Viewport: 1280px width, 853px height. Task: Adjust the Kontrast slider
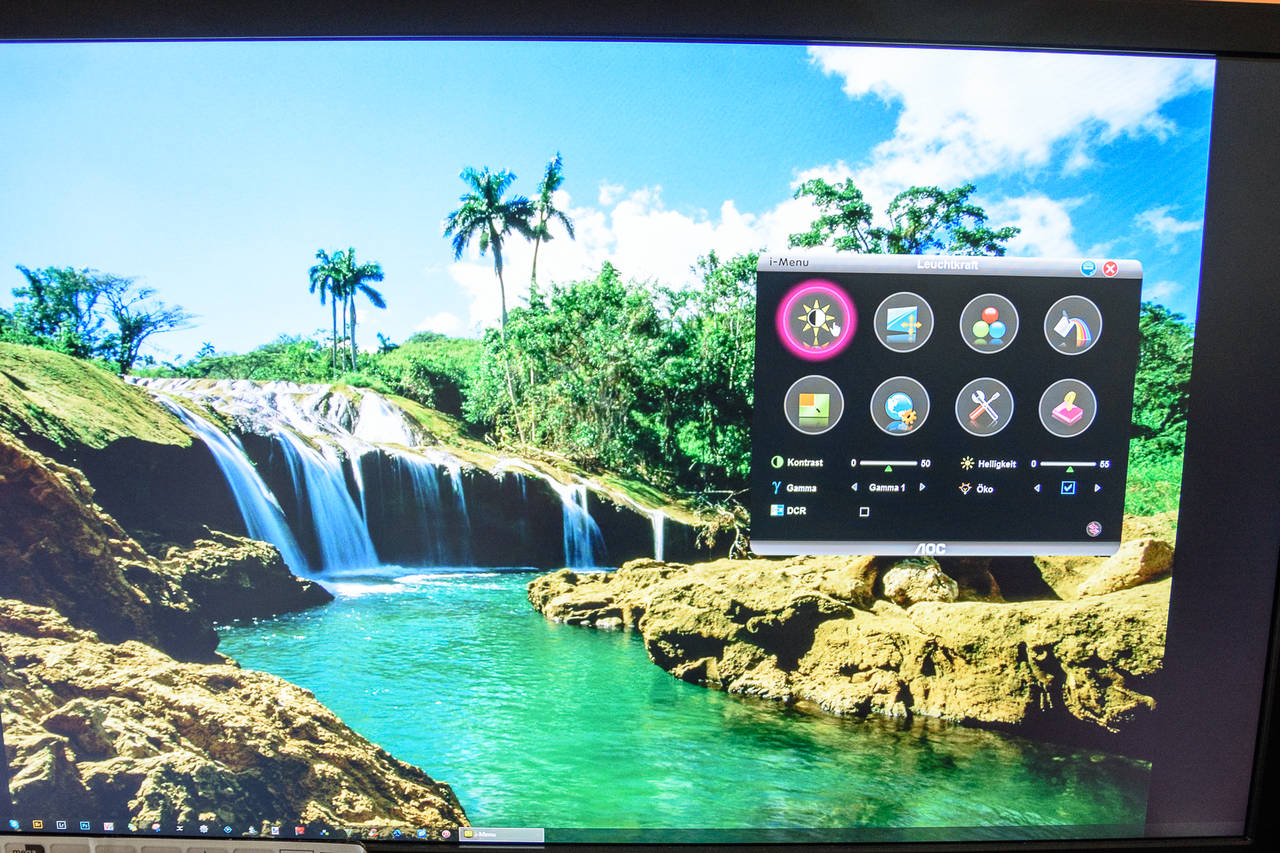point(888,464)
